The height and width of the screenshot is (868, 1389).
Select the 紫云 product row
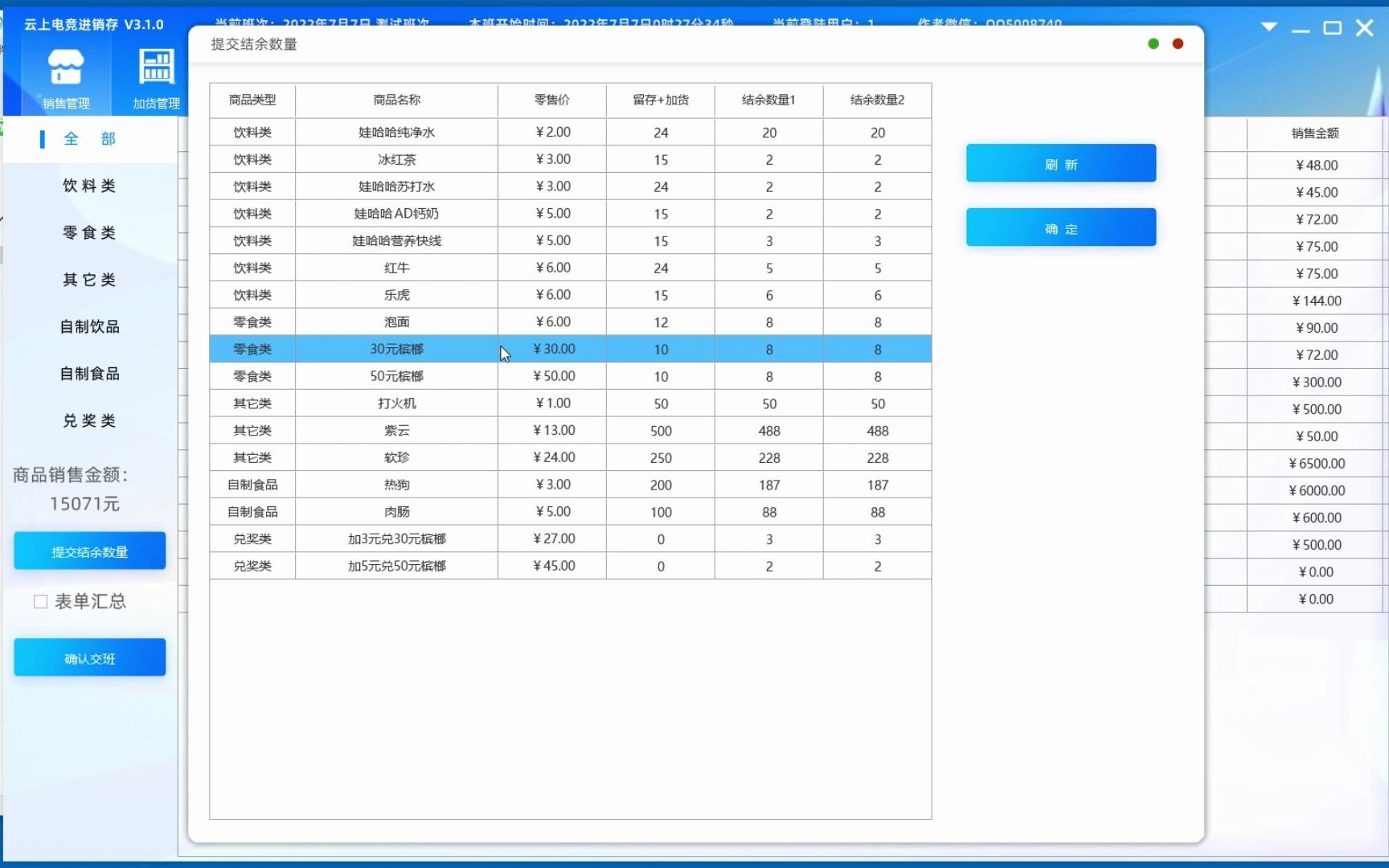(x=571, y=431)
